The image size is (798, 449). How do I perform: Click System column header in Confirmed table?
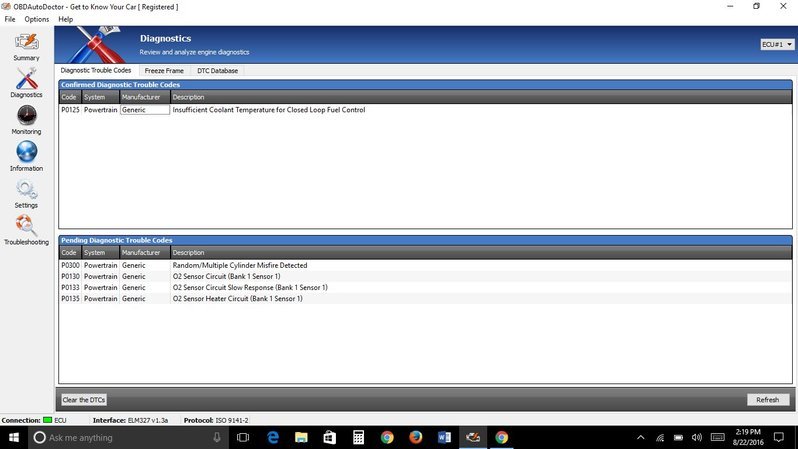coord(100,97)
